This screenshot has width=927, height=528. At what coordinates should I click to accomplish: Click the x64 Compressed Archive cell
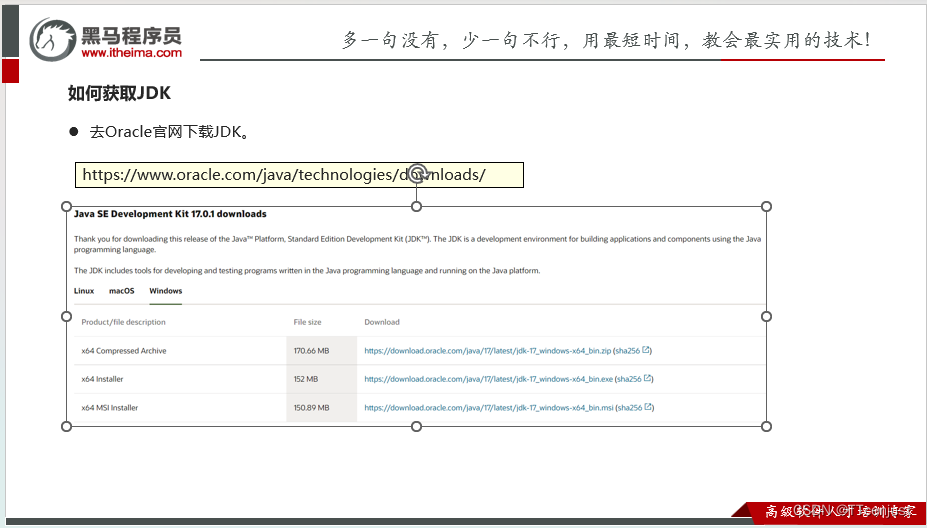(124, 351)
